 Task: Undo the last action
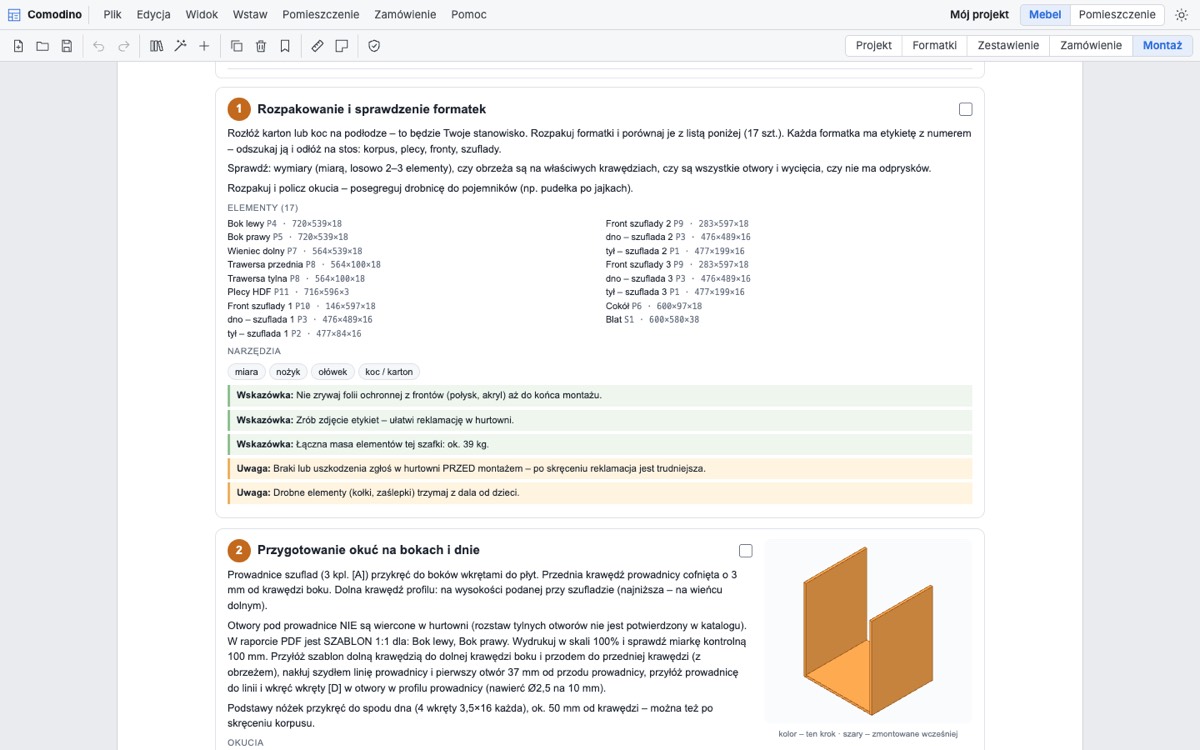tap(98, 46)
